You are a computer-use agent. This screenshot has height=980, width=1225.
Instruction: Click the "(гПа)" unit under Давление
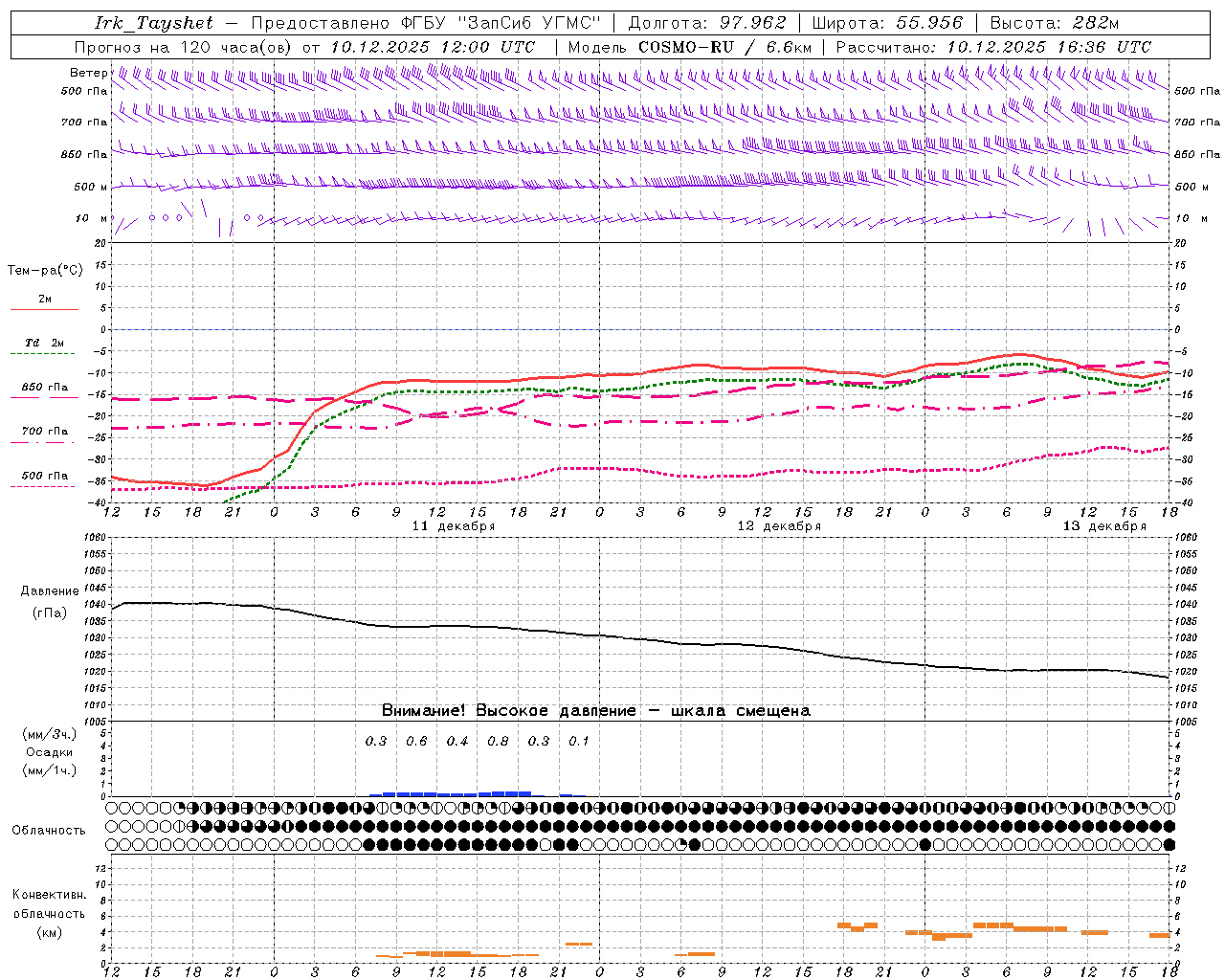point(49,612)
